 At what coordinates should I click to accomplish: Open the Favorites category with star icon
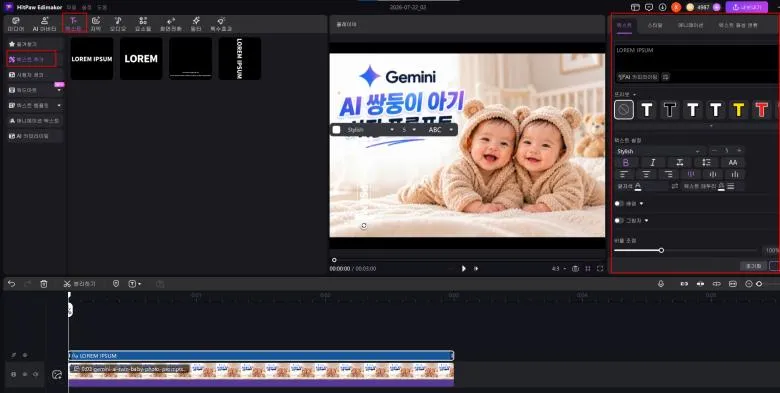(x=35, y=44)
